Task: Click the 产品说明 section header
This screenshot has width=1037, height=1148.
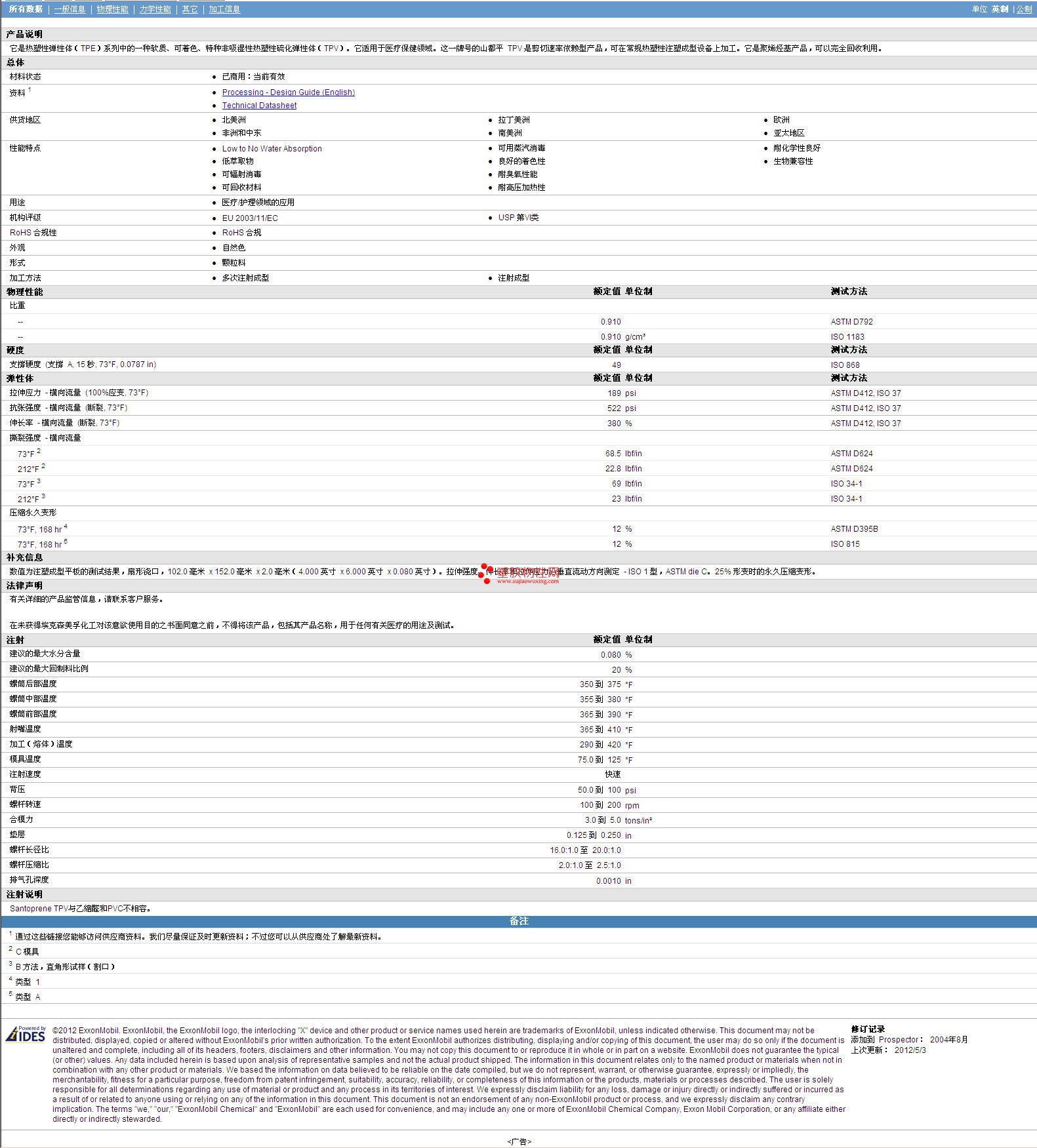Action: tap(24, 34)
